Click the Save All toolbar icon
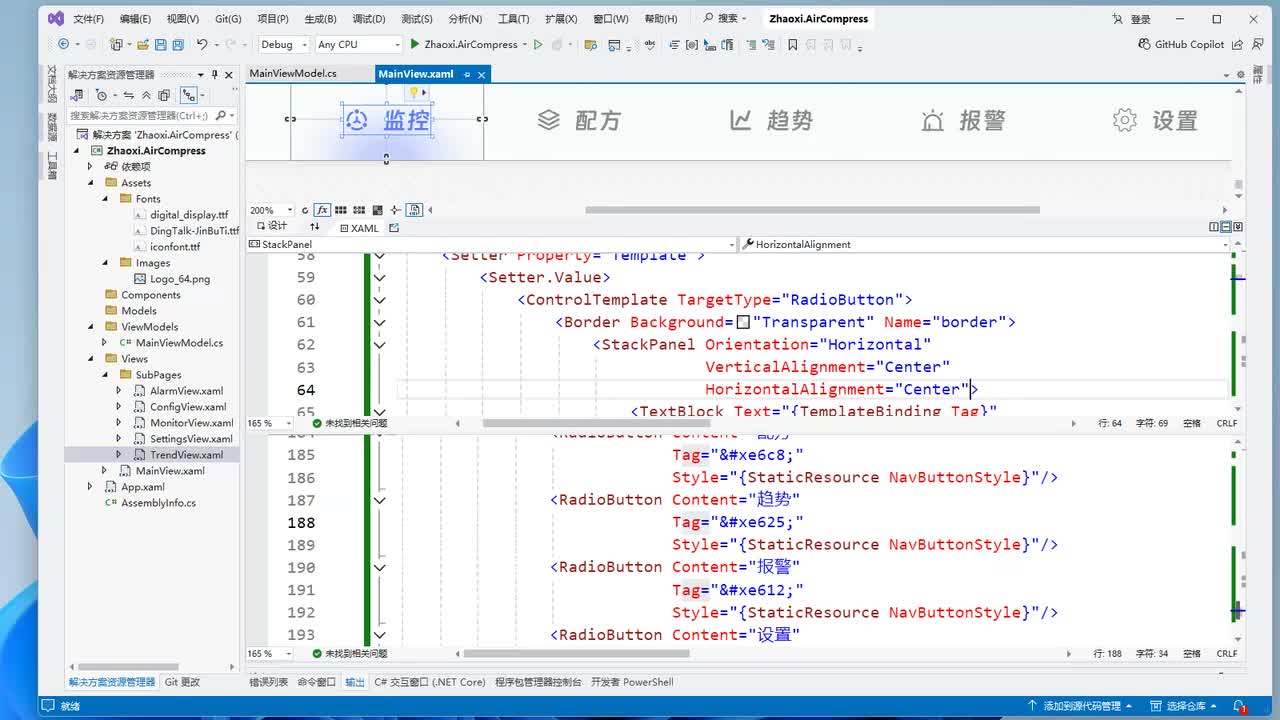Image resolution: width=1280 pixels, height=720 pixels. tap(177, 44)
